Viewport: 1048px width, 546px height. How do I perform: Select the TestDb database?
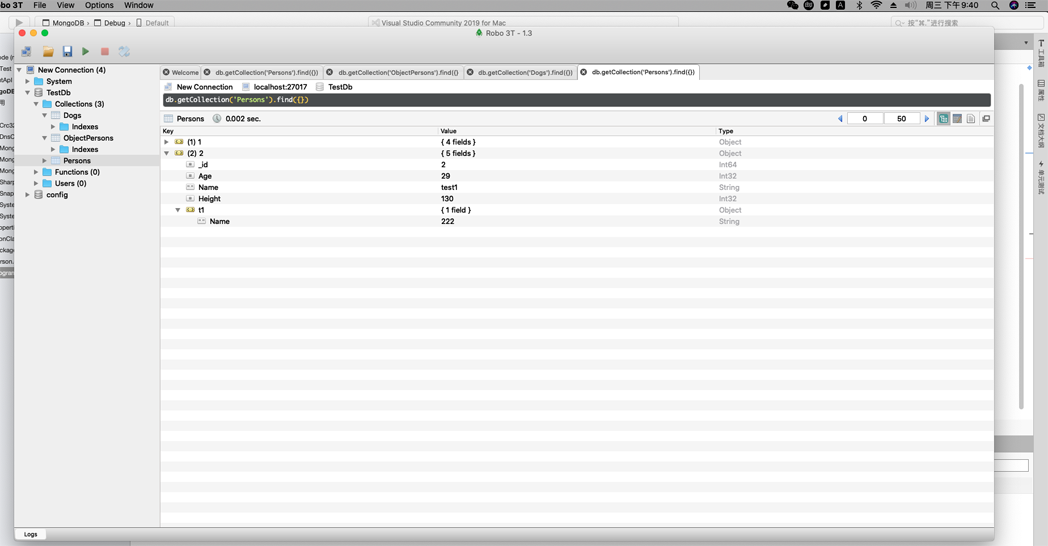click(x=58, y=92)
